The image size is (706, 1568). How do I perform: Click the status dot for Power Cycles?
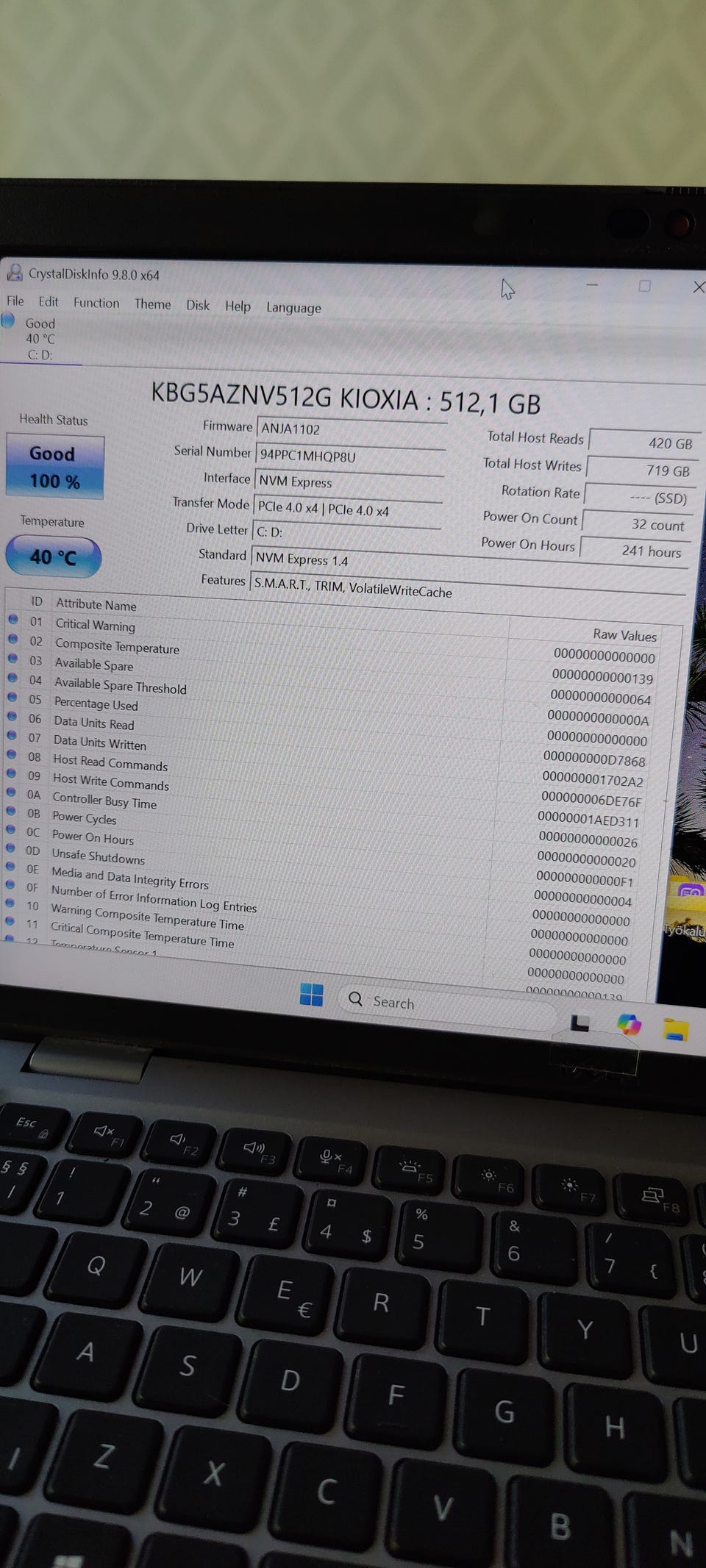pos(10,811)
